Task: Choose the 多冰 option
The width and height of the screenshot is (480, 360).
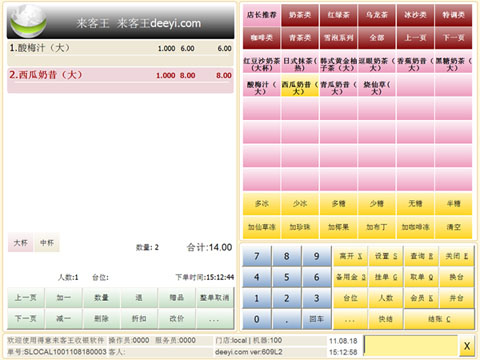Action: 262,204
